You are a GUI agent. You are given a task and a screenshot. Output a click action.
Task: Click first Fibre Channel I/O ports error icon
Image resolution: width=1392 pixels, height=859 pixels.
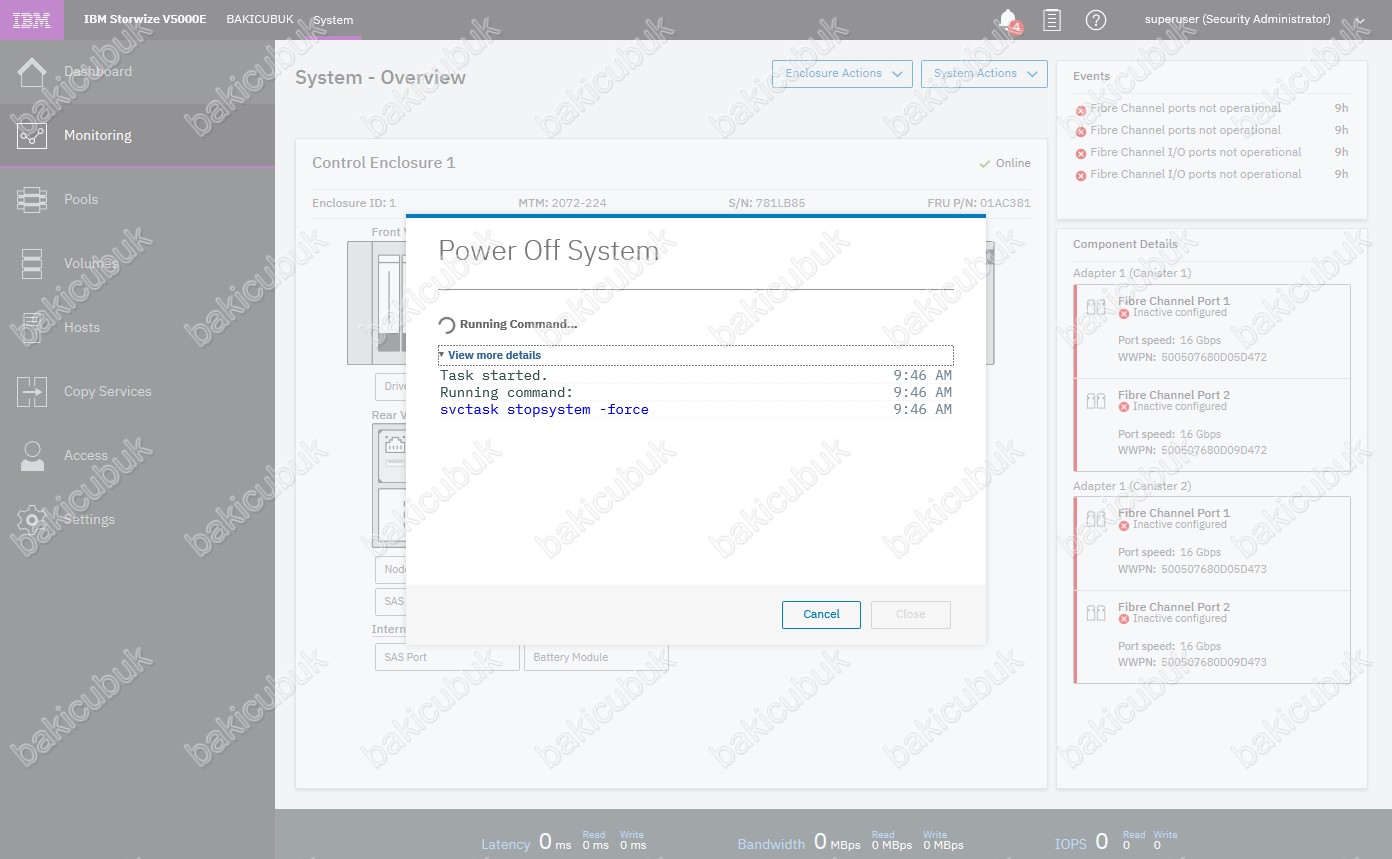click(1080, 154)
